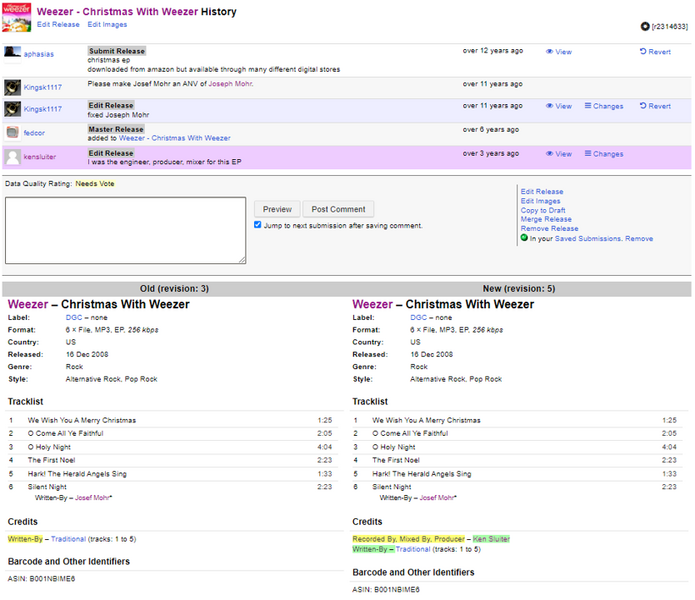Open Ken Sluiter credit link in new revision
This screenshot has width=695, height=600.
coord(491,539)
